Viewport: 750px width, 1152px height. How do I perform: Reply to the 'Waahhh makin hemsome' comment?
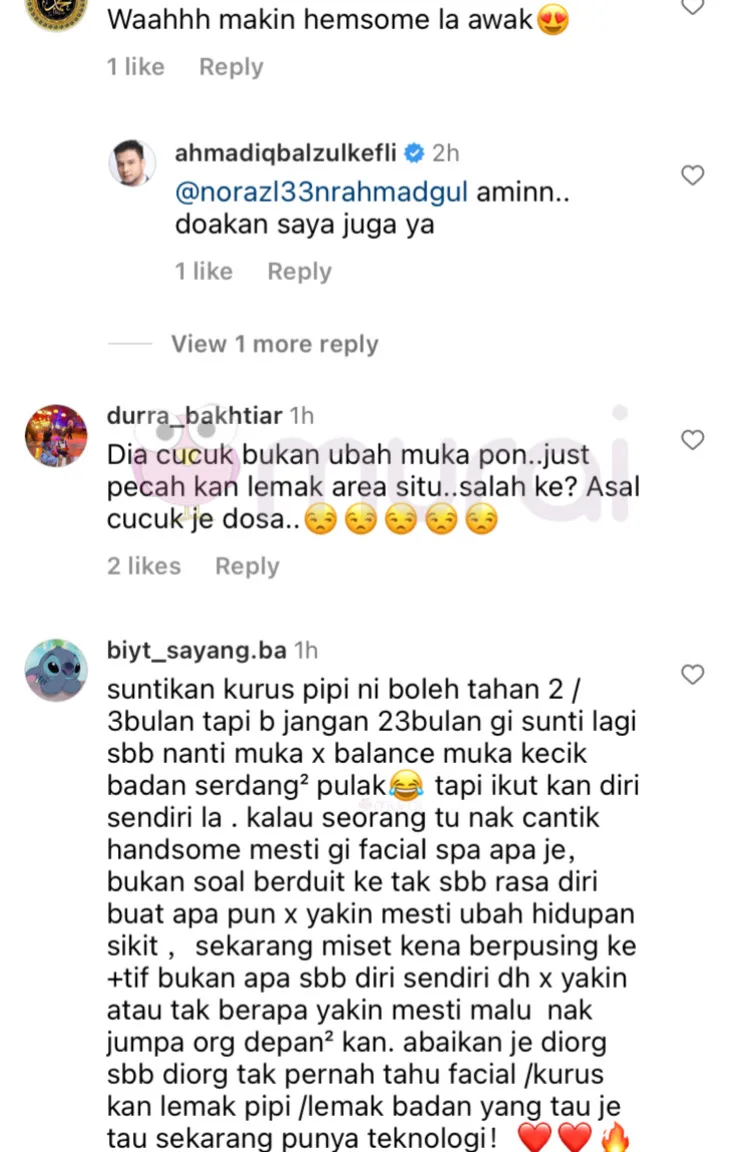231,67
